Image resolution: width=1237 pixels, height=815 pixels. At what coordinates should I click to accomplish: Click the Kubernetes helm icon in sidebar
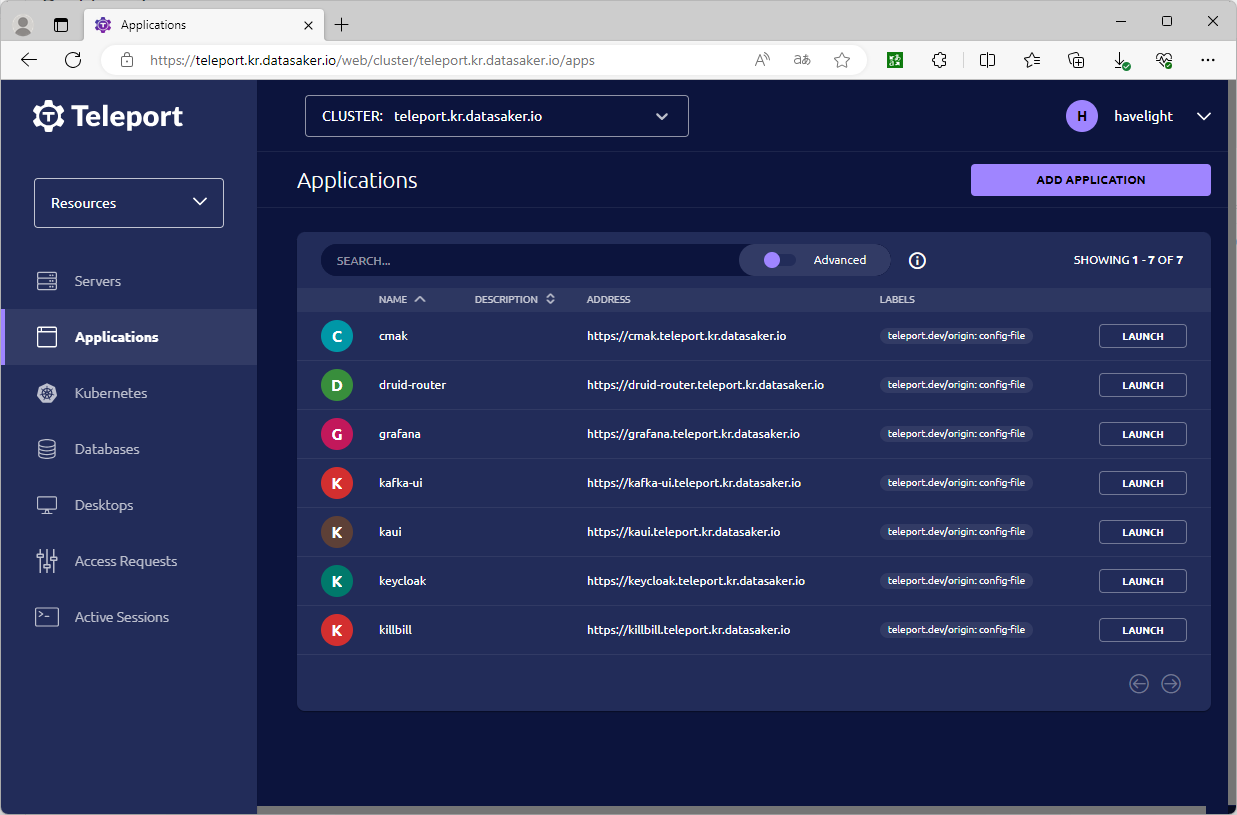pos(47,393)
